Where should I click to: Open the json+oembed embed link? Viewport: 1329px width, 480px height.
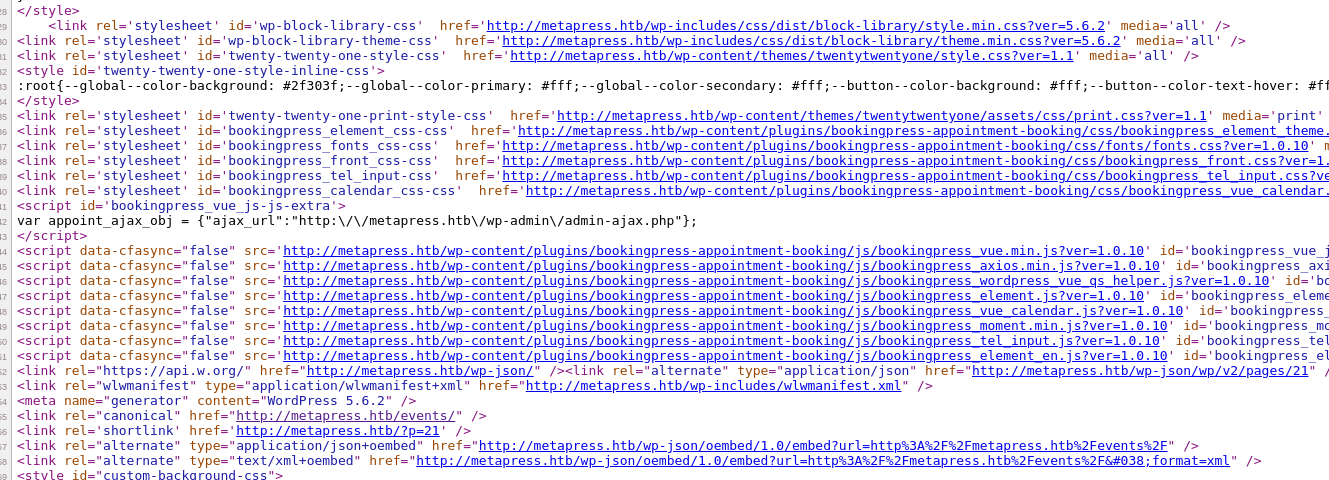point(823,446)
